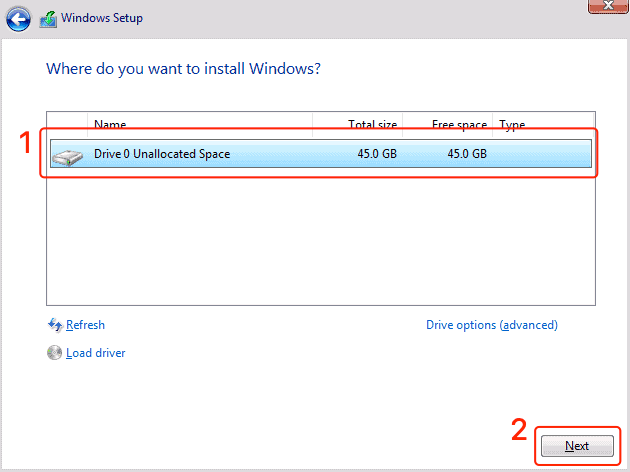This screenshot has width=630, height=472.
Task: Click the hard drive icon for Drive 0
Action: (68, 157)
